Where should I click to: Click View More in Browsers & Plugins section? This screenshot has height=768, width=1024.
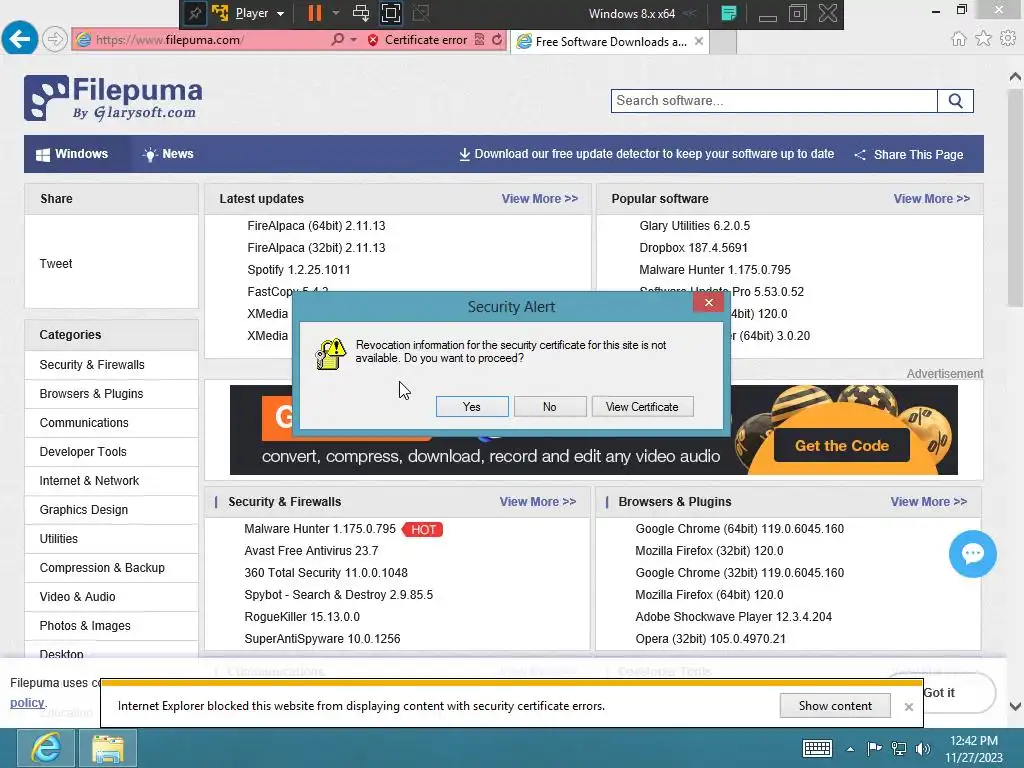point(928,502)
